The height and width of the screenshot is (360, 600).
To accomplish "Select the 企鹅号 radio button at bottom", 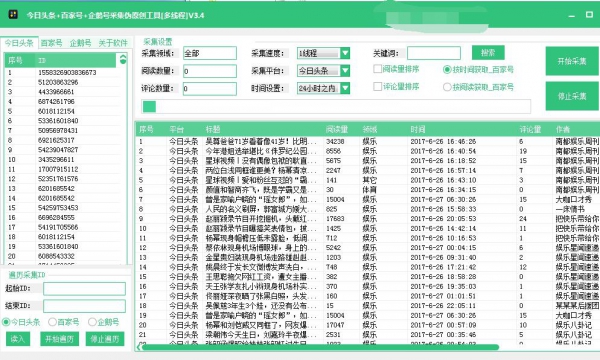I will click(x=92, y=322).
